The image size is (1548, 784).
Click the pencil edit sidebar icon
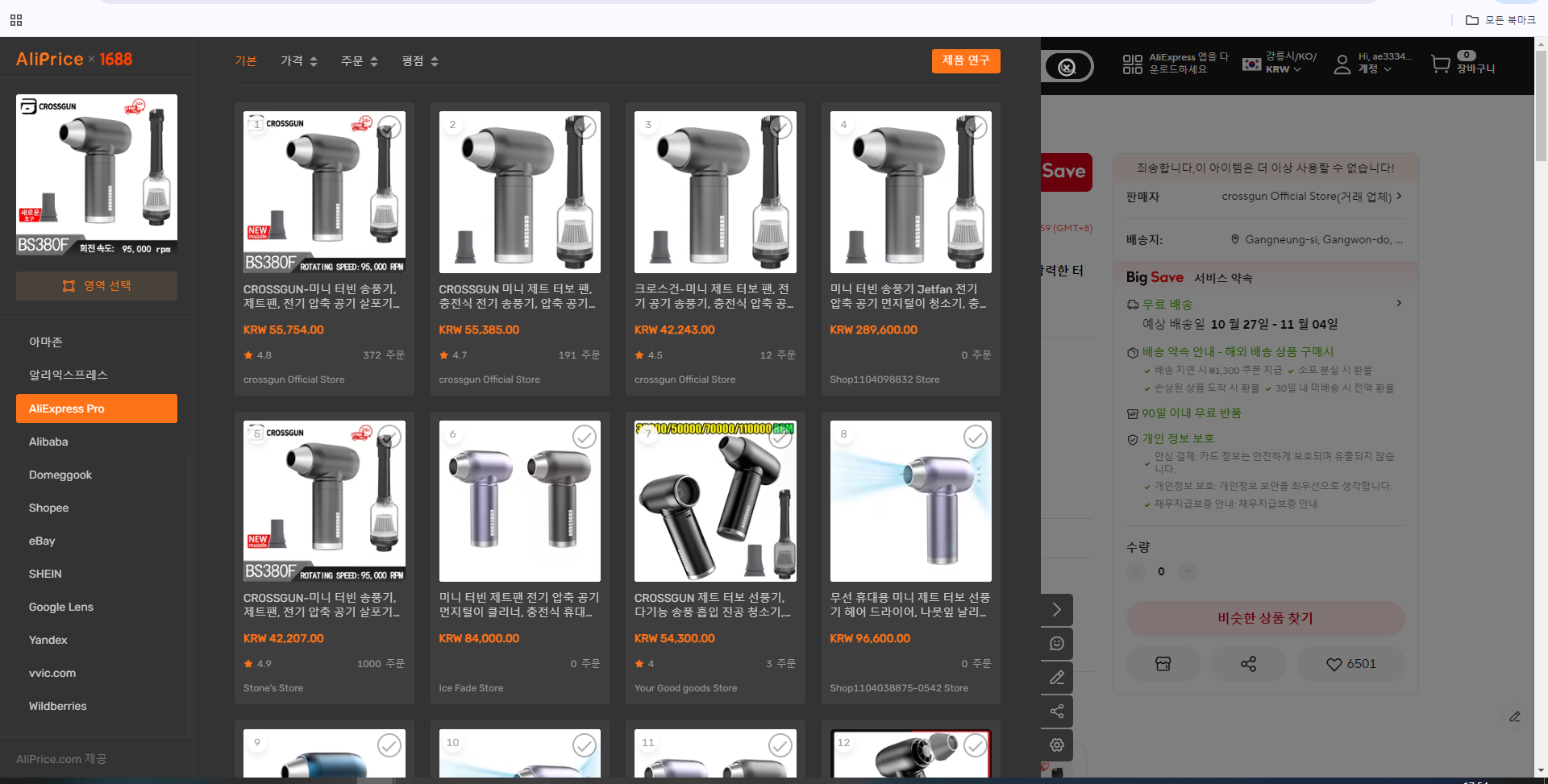1056,678
